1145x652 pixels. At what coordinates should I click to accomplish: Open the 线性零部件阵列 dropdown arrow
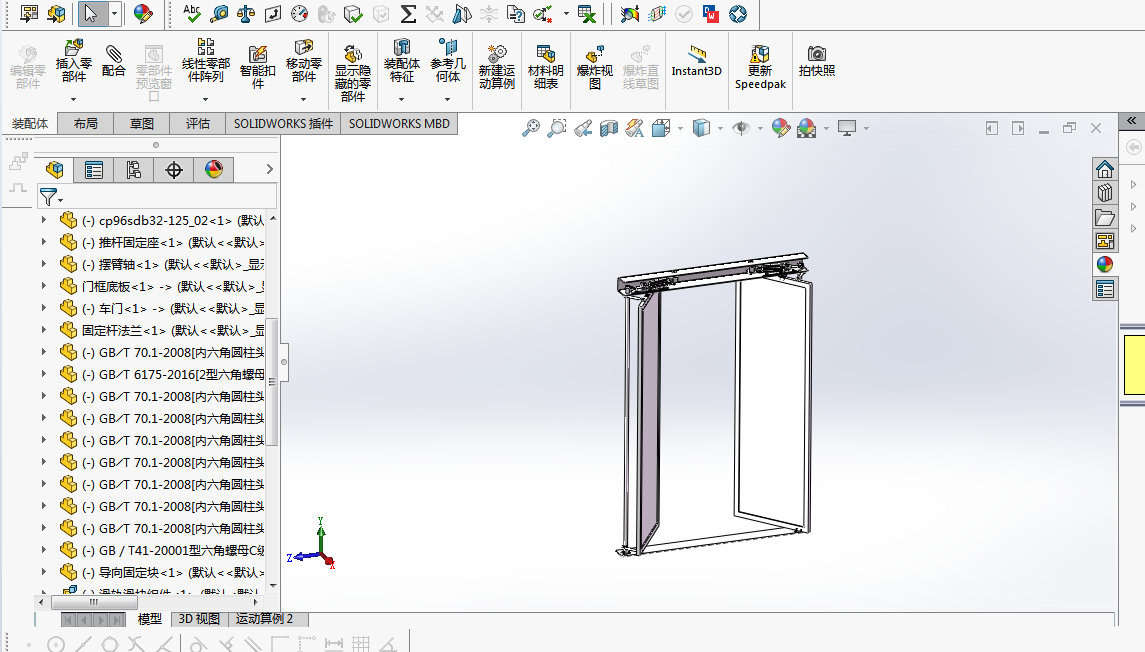tap(205, 99)
